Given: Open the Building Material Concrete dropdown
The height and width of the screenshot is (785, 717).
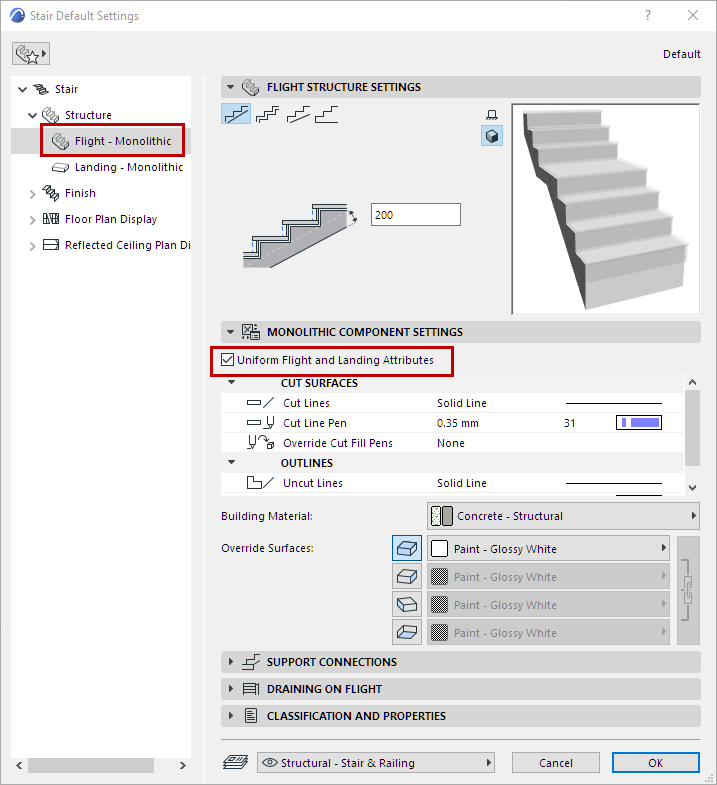Looking at the screenshot, I should 563,516.
